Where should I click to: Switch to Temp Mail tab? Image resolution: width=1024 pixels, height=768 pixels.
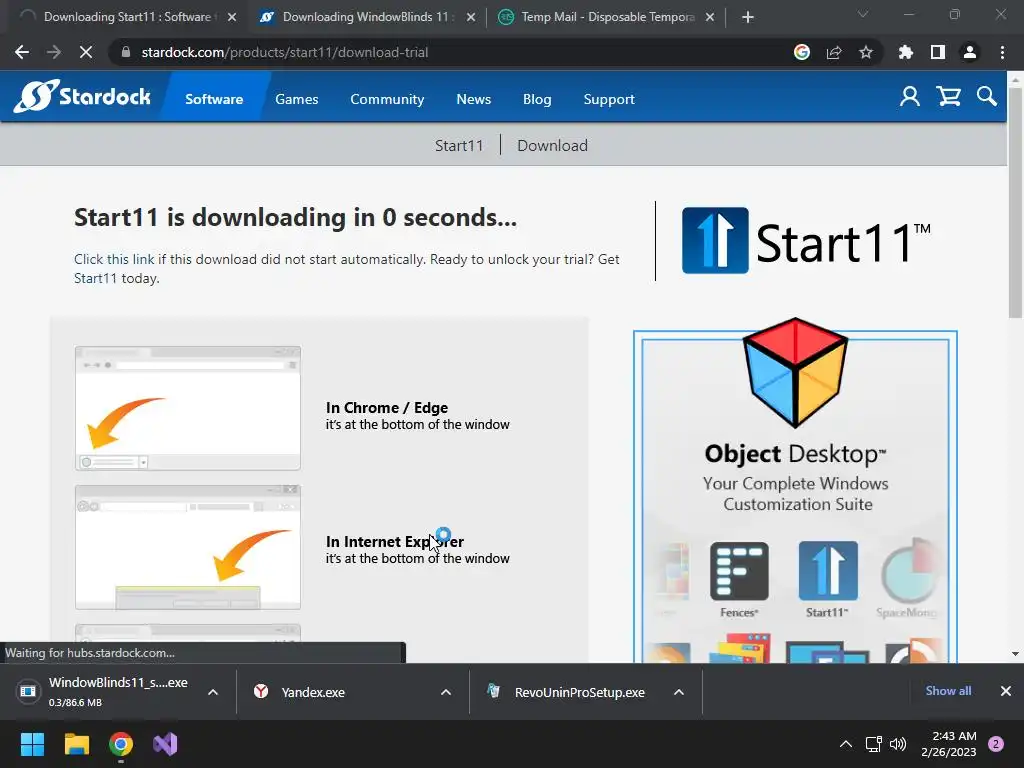[604, 17]
